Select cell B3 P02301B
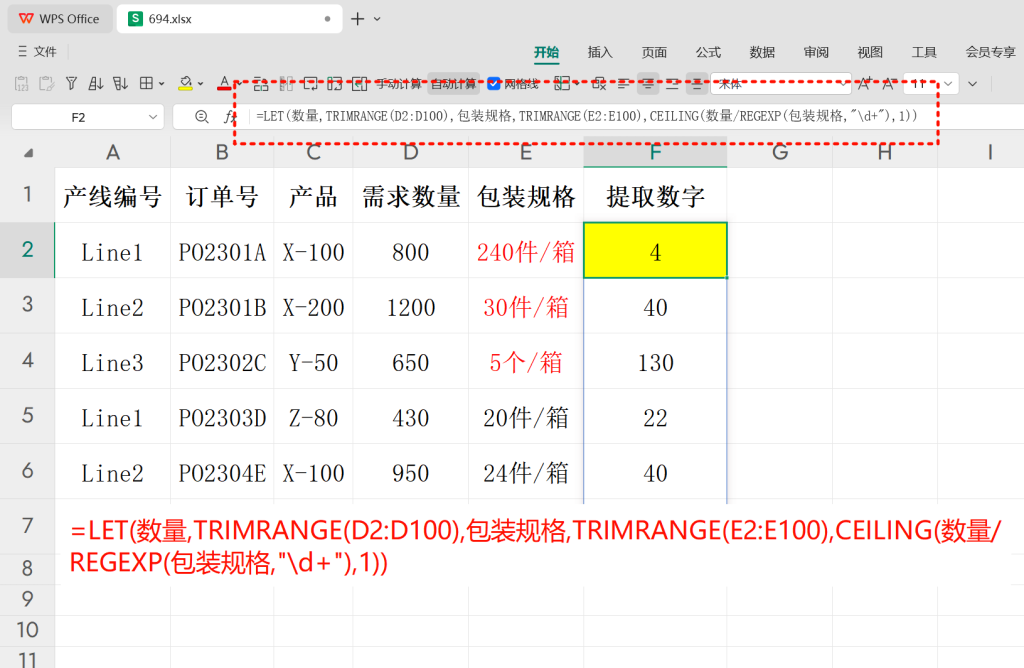1024x668 pixels. click(222, 306)
